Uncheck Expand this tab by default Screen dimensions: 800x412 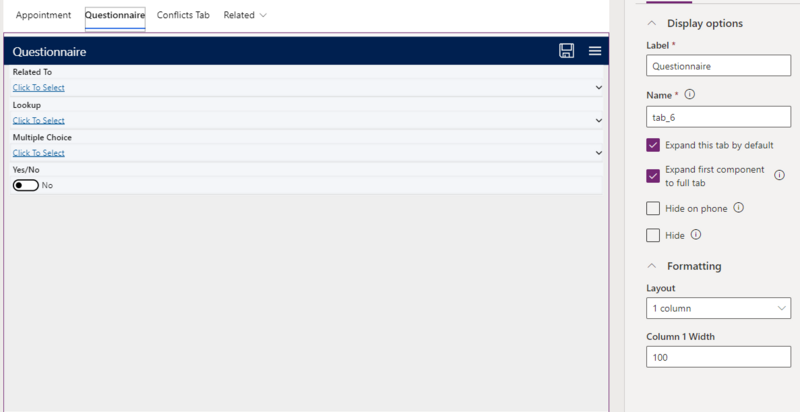[653, 145]
